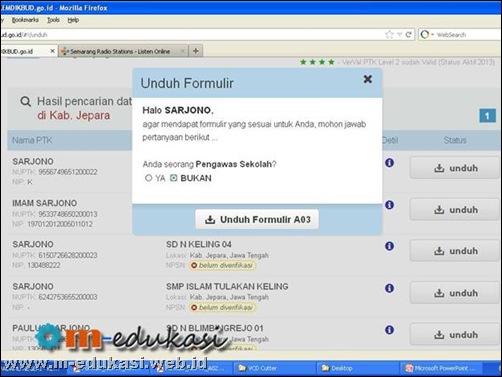Viewport: 502px width, 377px height.
Task: Click unduh button for SARJONO NIP K
Action: pos(456,168)
